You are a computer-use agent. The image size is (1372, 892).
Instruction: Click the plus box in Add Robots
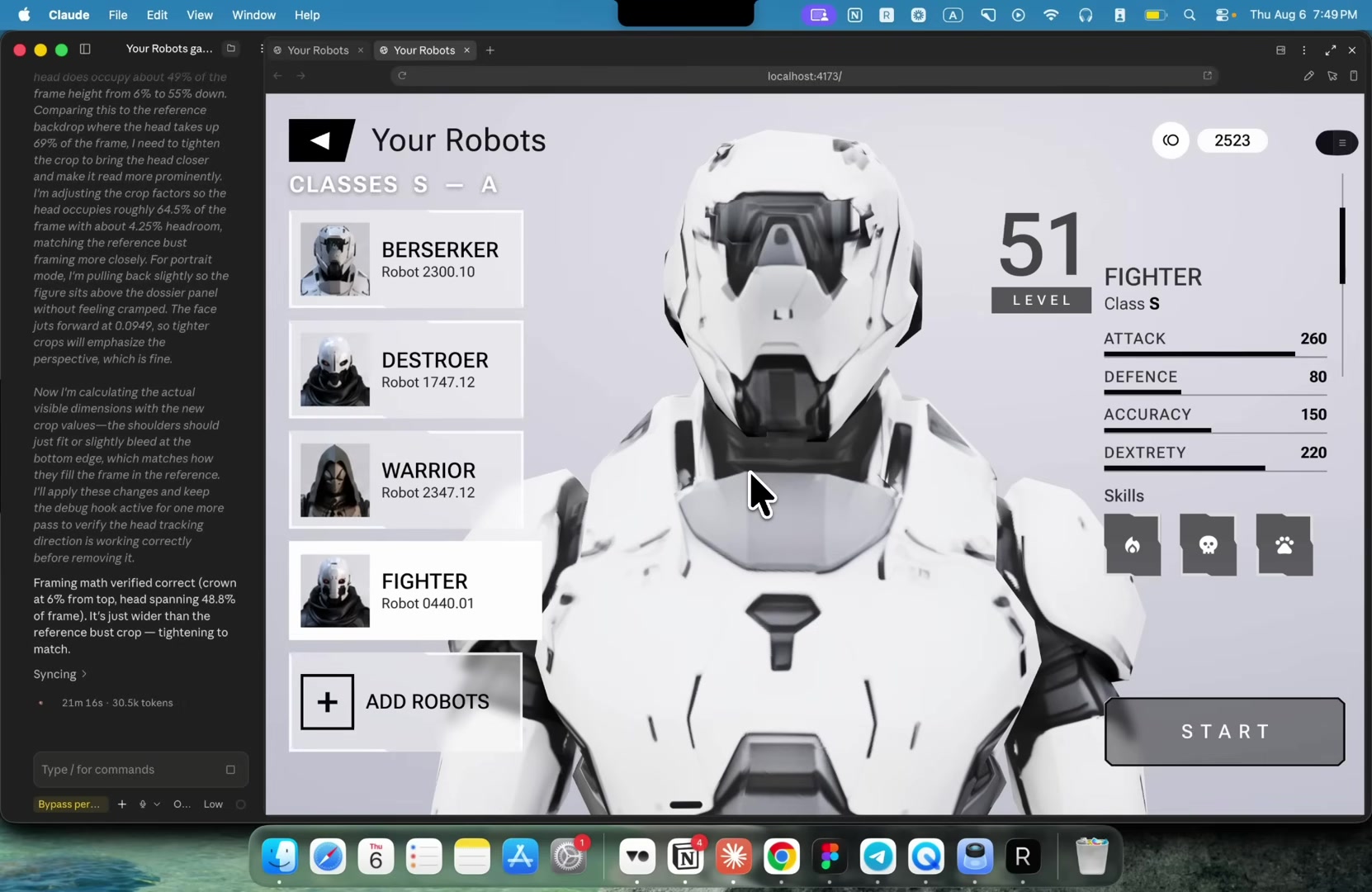tap(327, 702)
